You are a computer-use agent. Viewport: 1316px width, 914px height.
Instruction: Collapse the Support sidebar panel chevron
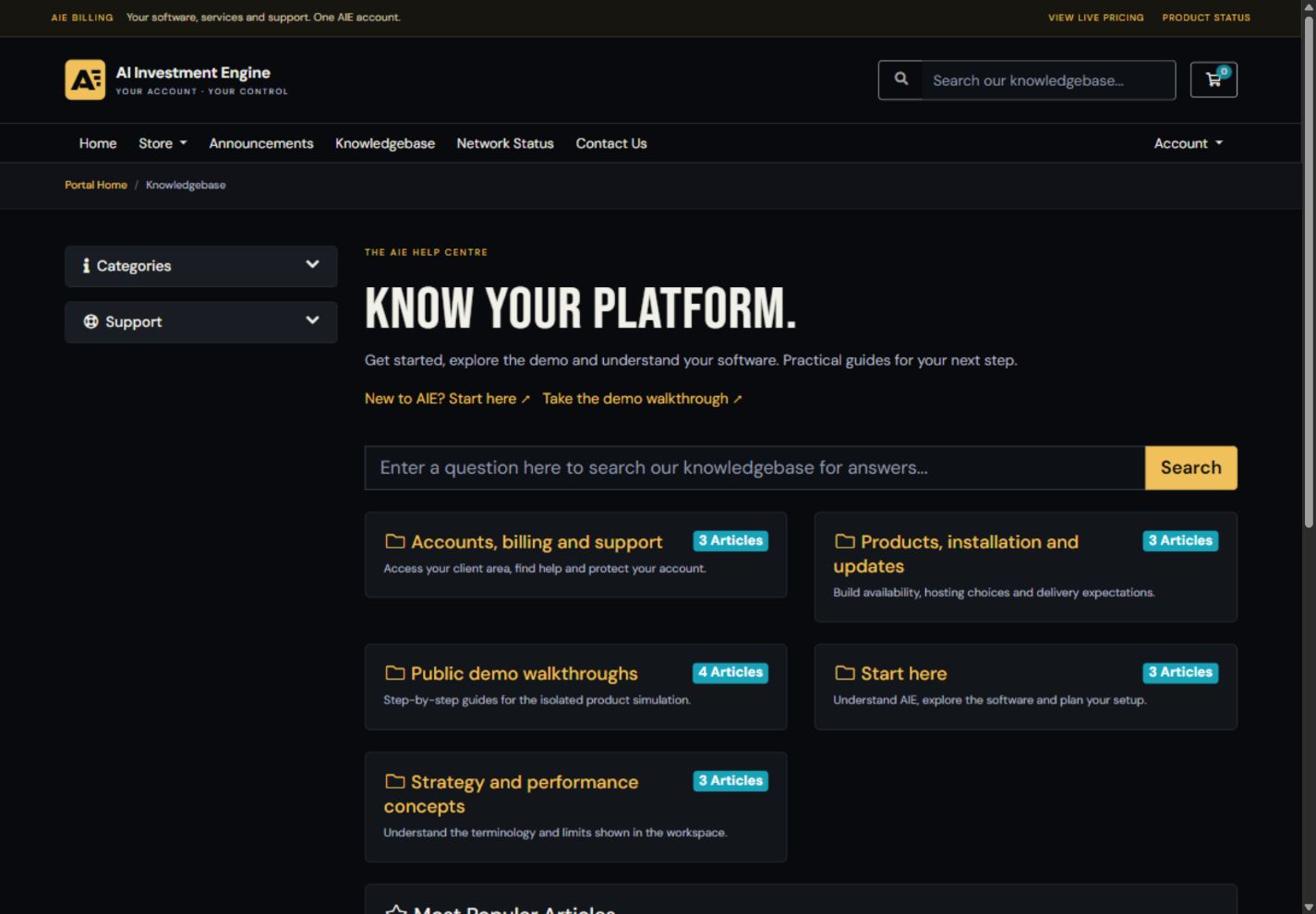coord(312,320)
